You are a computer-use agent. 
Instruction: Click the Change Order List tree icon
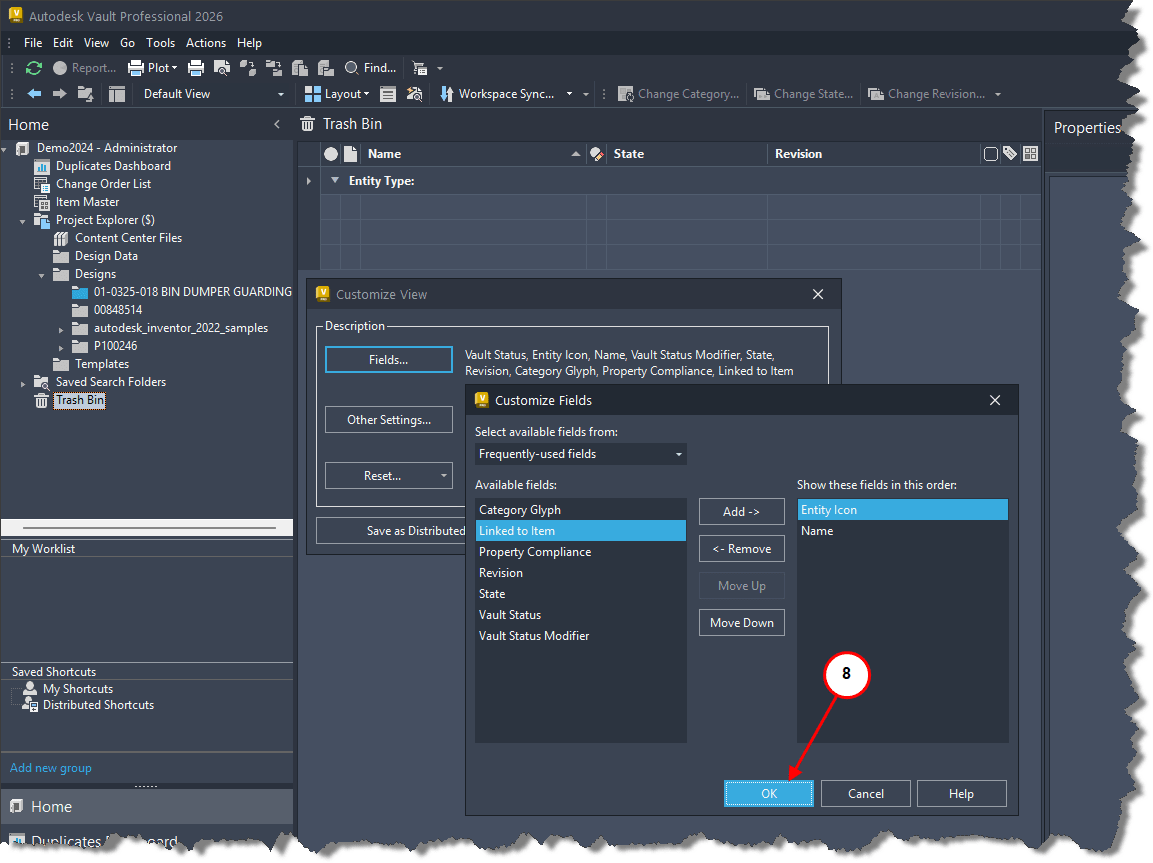click(42, 185)
